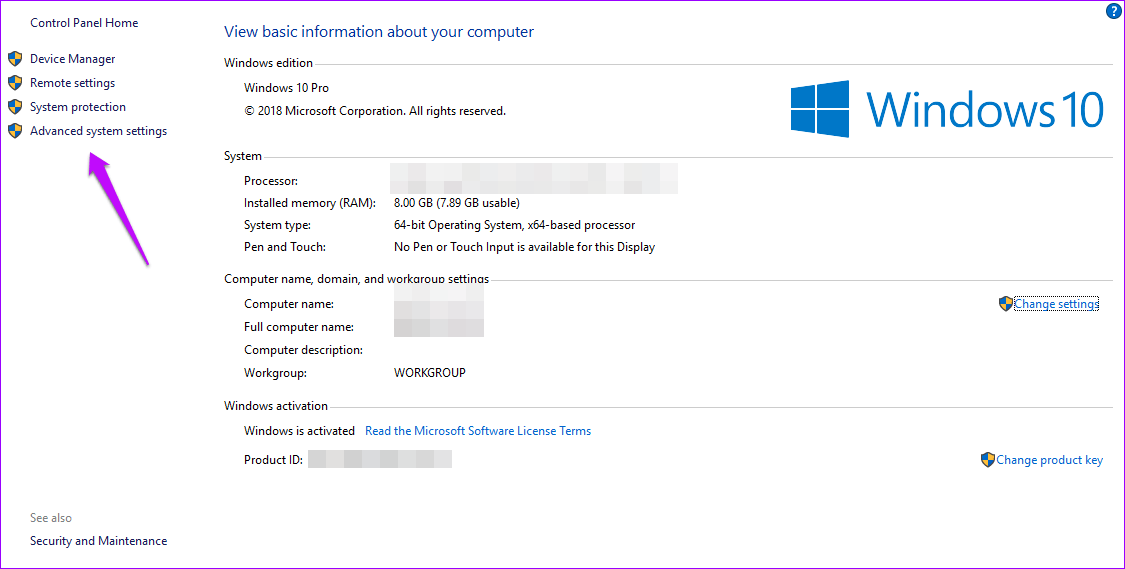This screenshot has width=1125, height=569.
Task: Click the 'Computer description:' label
Action: point(303,350)
